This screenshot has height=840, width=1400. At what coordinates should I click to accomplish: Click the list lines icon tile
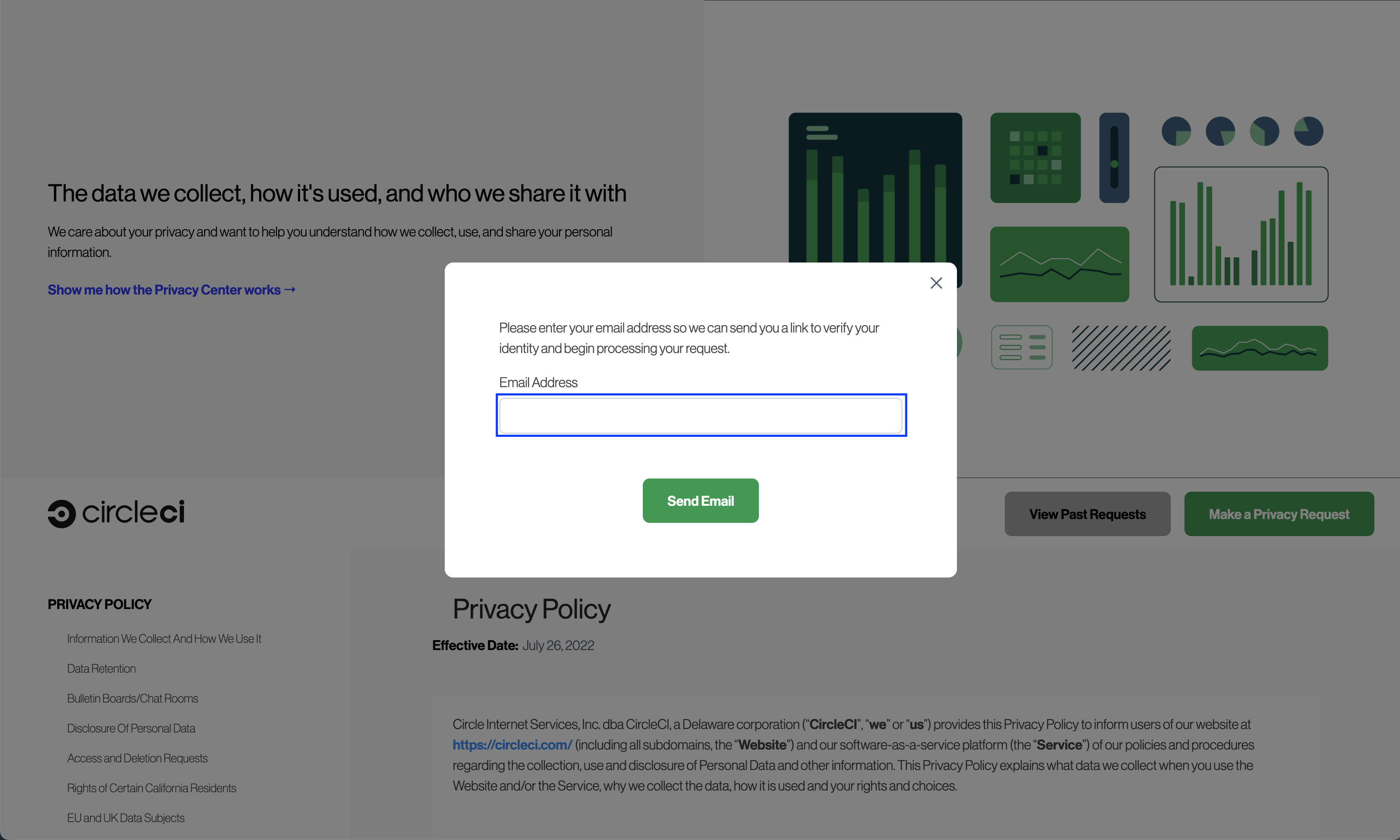1021,347
